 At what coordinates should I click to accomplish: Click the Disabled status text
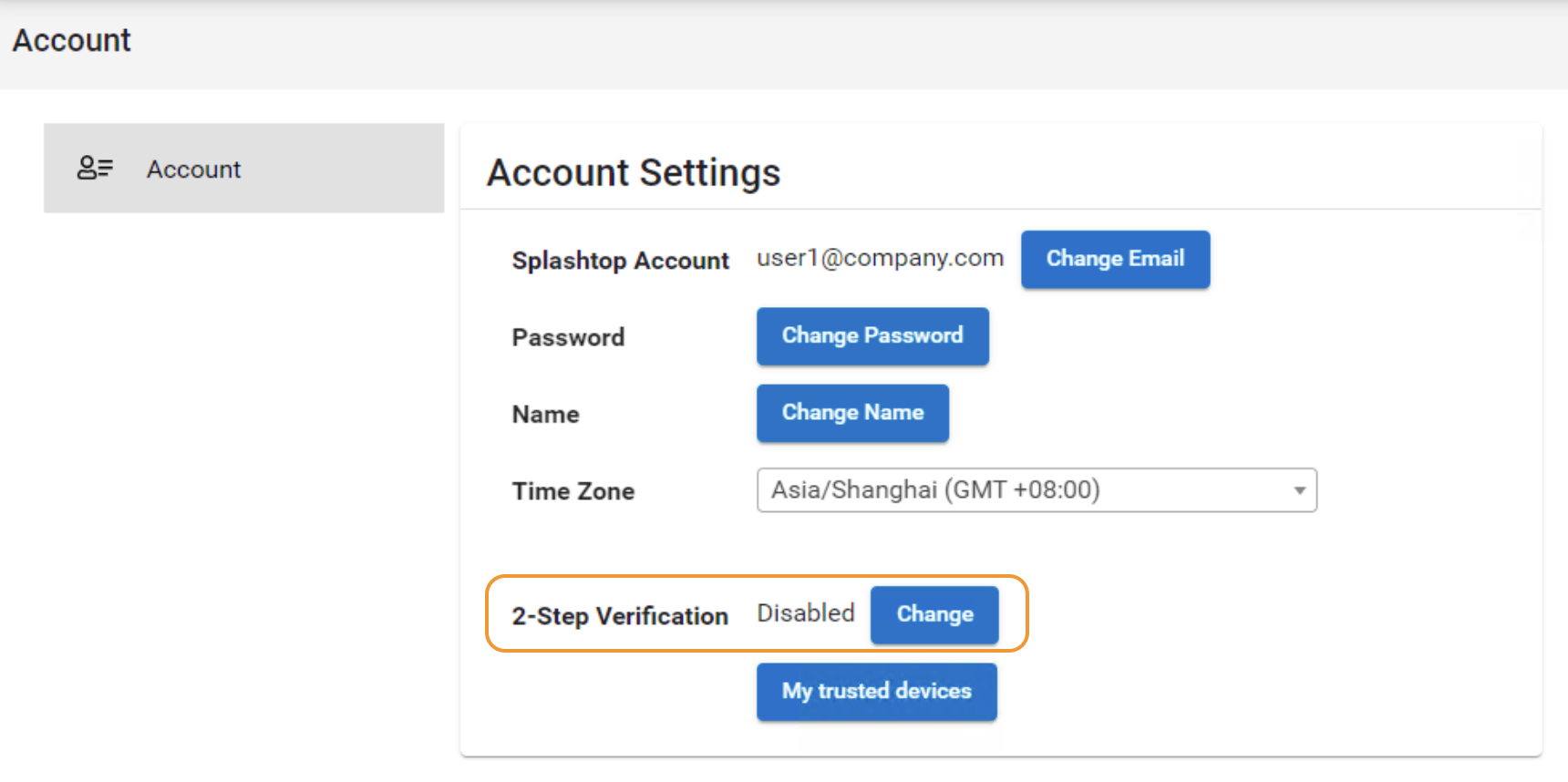click(x=806, y=613)
